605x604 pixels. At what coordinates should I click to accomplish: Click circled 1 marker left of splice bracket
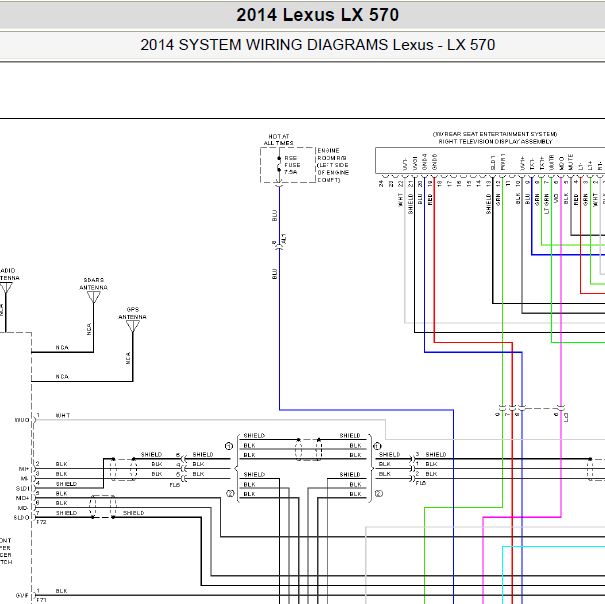[229, 447]
